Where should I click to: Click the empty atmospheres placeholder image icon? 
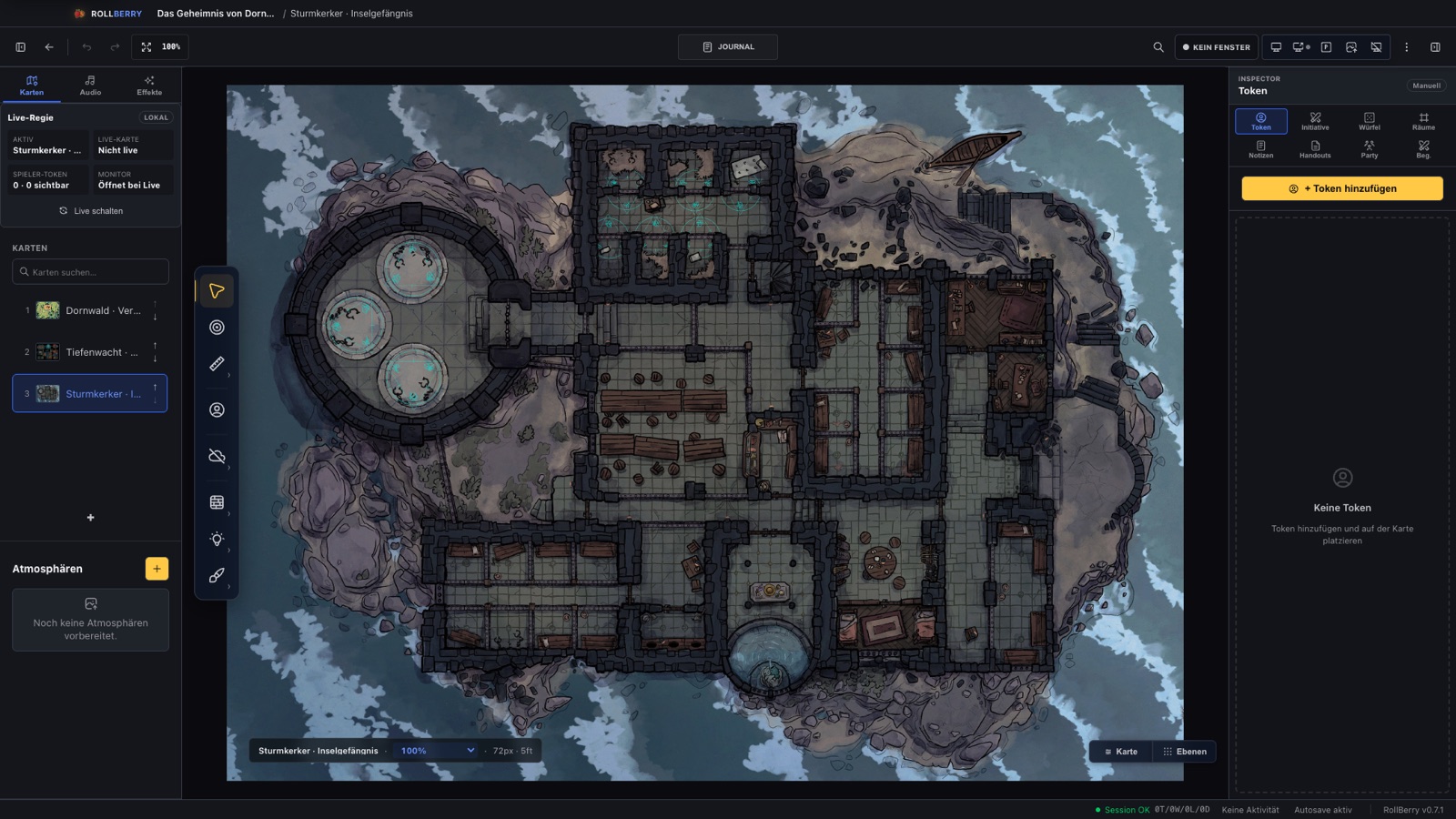90,603
